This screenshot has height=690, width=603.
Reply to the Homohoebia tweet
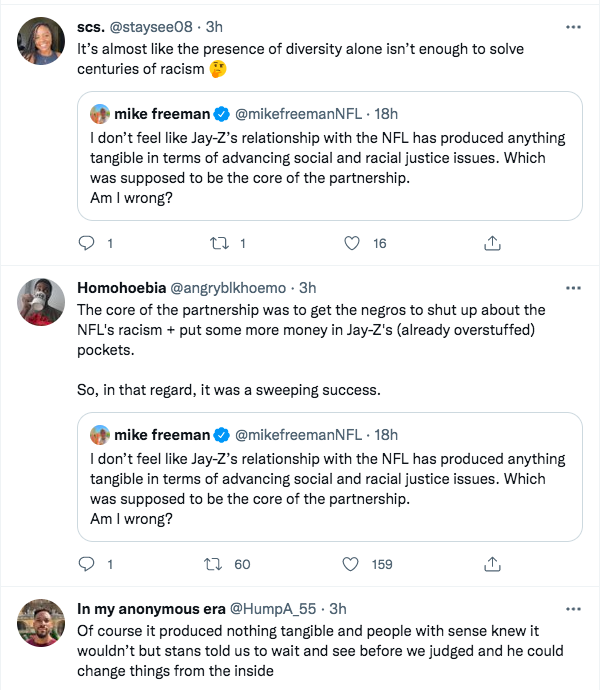pos(86,564)
